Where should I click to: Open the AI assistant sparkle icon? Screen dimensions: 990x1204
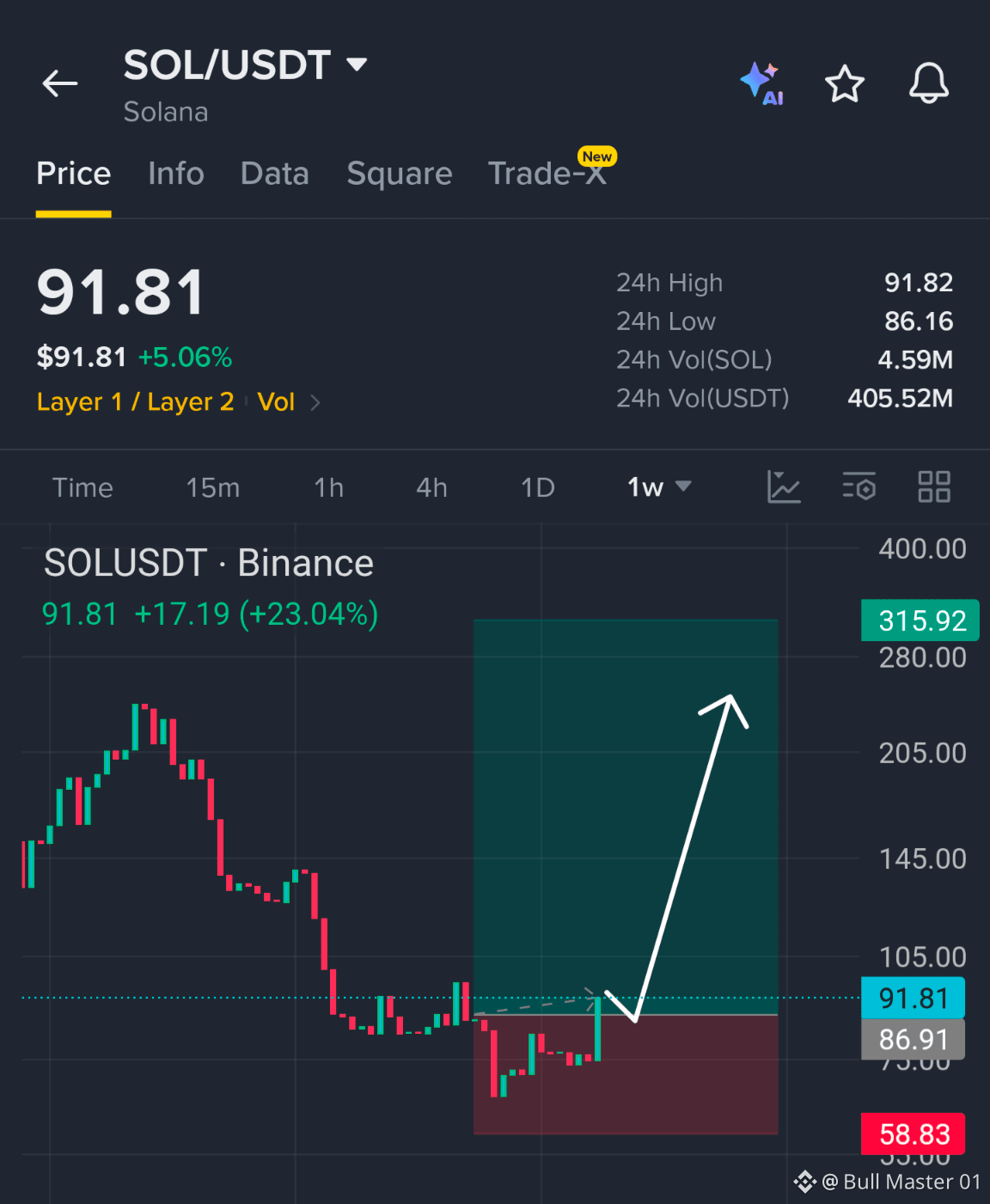[761, 83]
